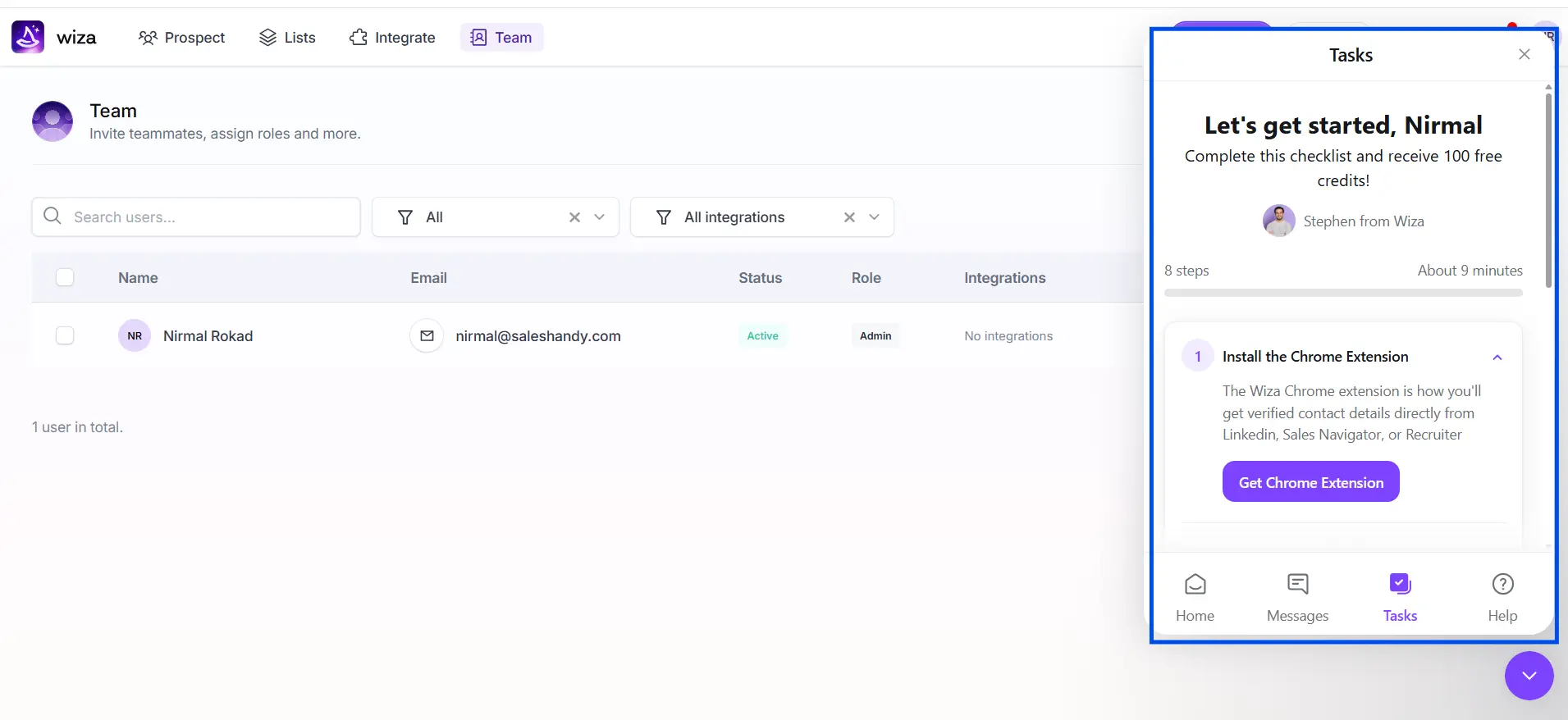The width and height of the screenshot is (1568, 720).
Task: Click the Active status badge
Action: tap(762, 335)
